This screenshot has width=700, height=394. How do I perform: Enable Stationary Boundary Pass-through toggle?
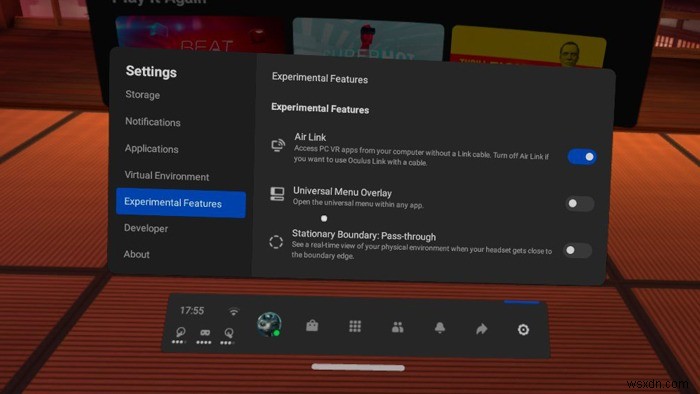point(577,250)
